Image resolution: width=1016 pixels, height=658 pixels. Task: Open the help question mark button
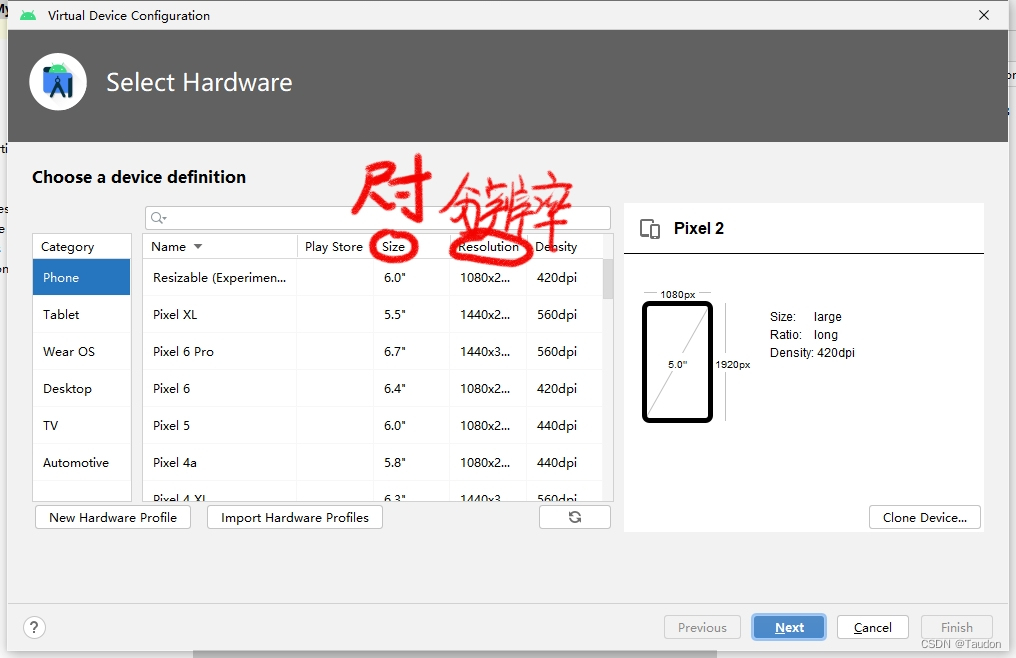(x=34, y=627)
